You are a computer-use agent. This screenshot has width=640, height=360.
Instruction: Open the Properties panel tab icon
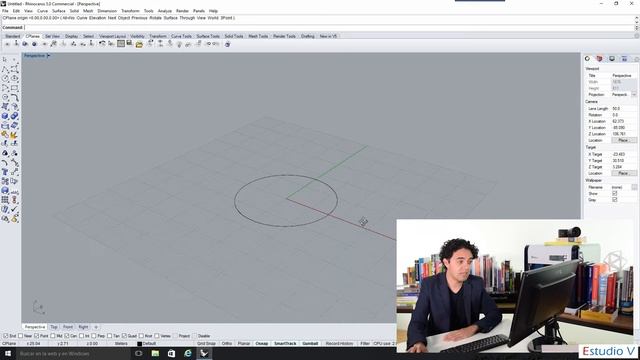(x=587, y=59)
